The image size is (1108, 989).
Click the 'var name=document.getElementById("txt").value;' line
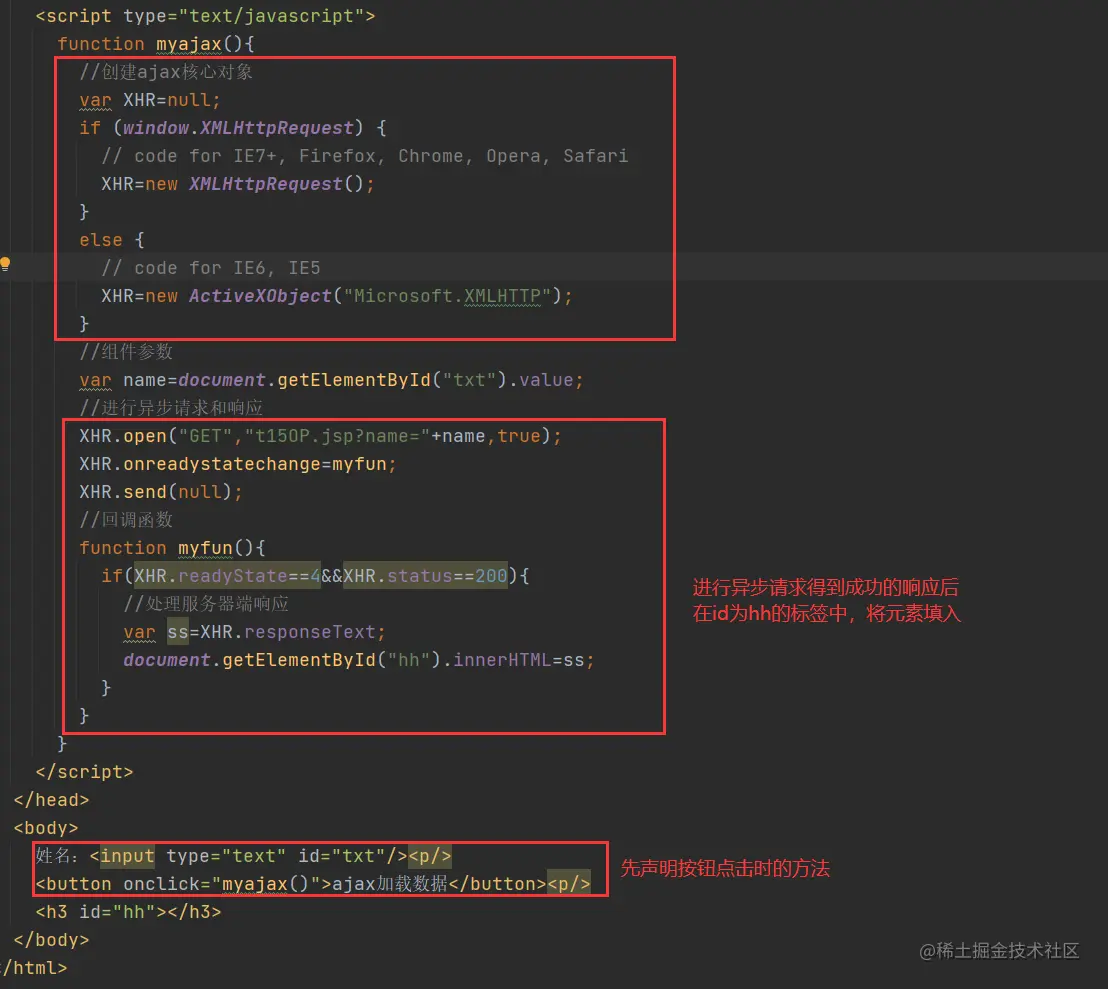coord(331,379)
